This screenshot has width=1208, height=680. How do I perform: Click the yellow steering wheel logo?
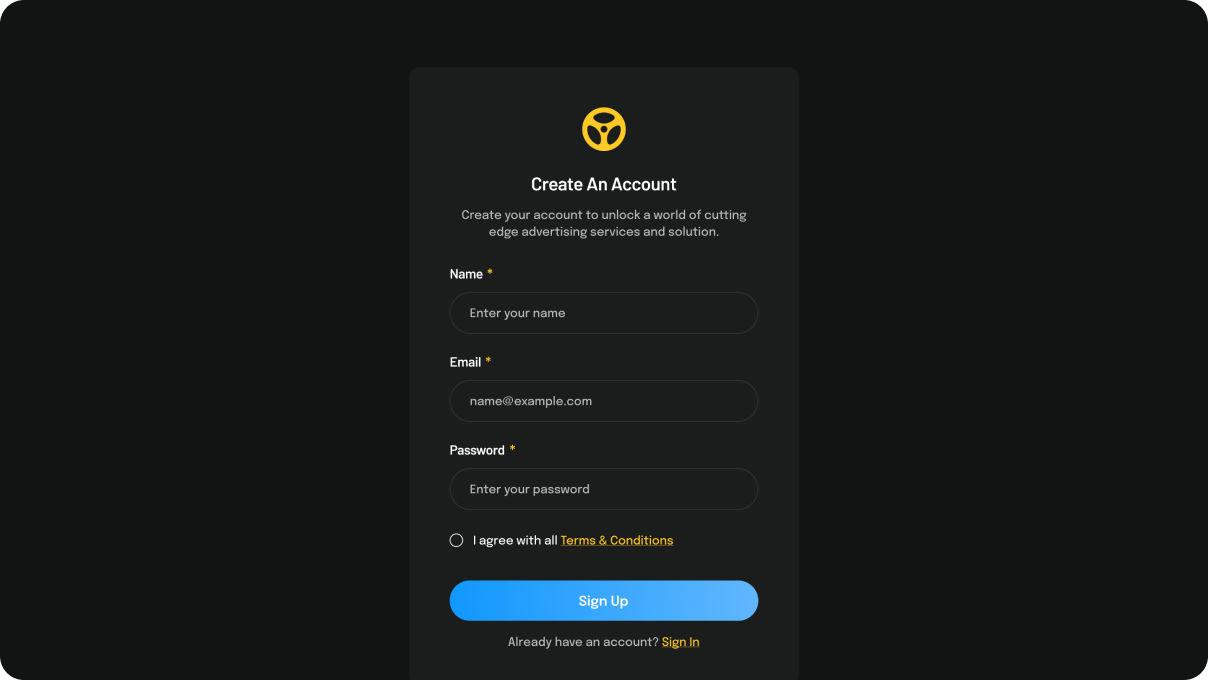pyautogui.click(x=604, y=129)
